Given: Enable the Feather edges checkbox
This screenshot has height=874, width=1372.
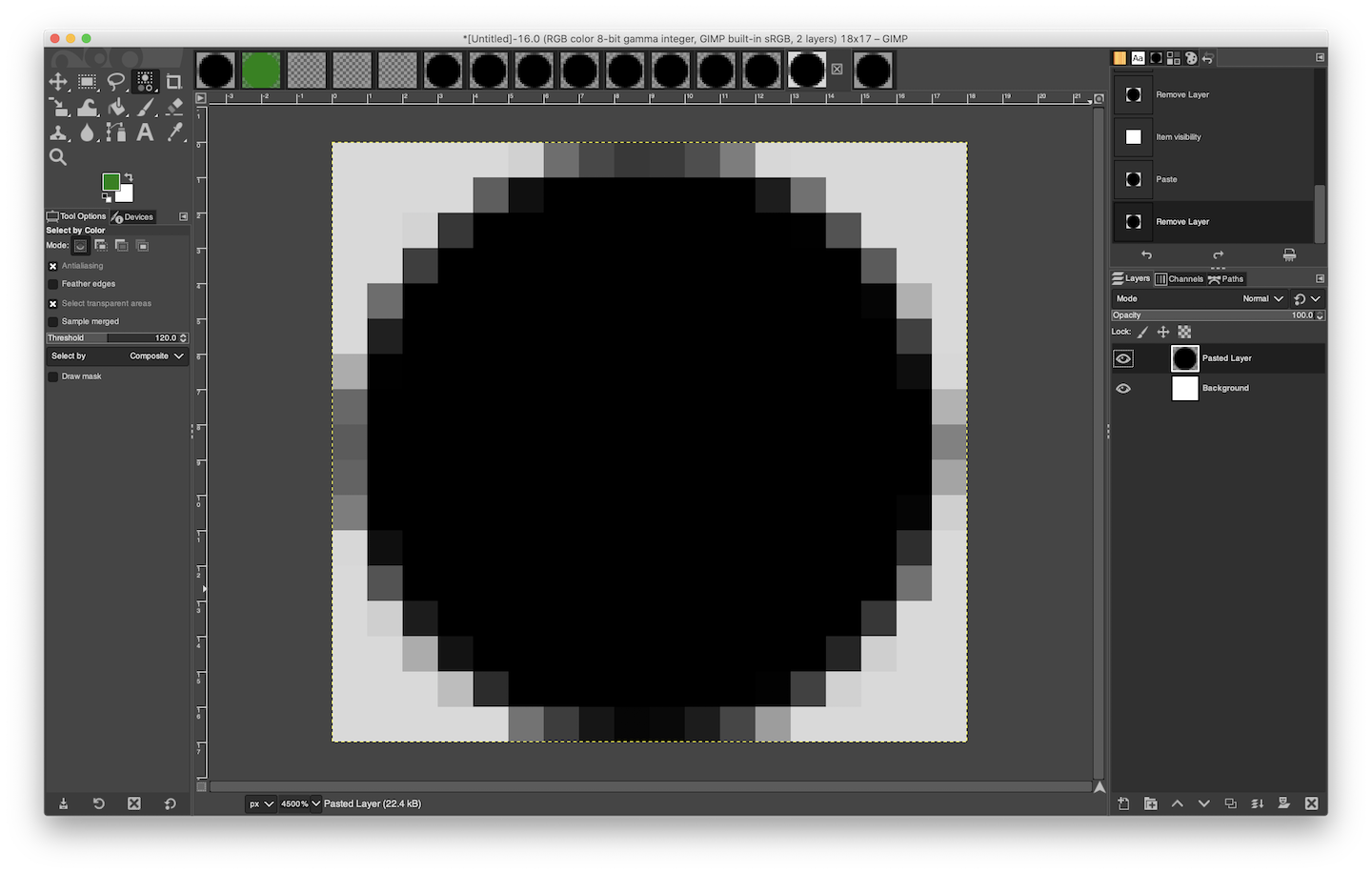Looking at the screenshot, I should point(53,284).
